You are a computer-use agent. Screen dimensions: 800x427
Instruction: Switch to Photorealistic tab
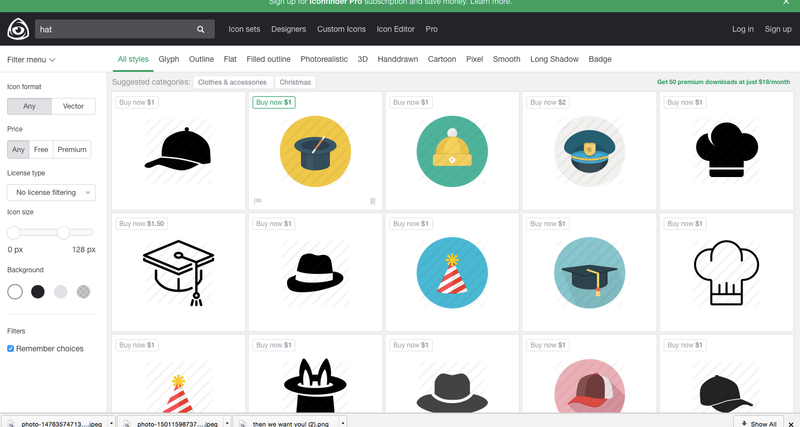[x=324, y=59]
